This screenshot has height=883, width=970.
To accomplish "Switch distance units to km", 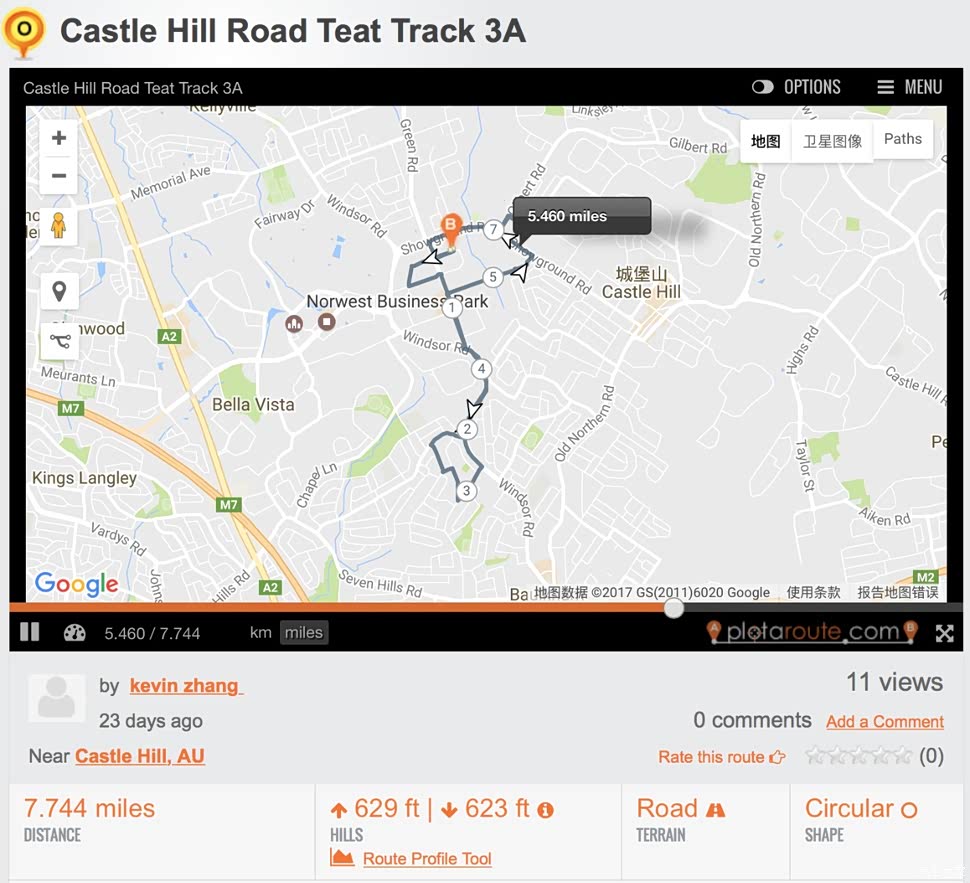I will pos(260,632).
